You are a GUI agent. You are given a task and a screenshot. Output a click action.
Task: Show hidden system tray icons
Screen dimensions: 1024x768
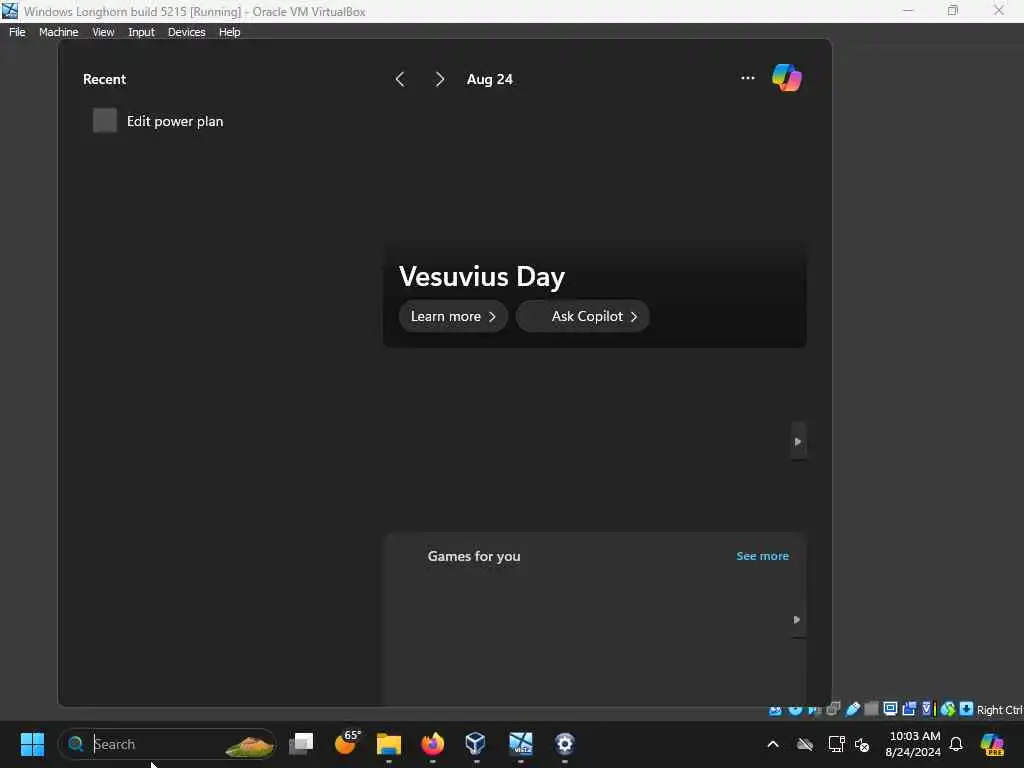pyautogui.click(x=773, y=744)
